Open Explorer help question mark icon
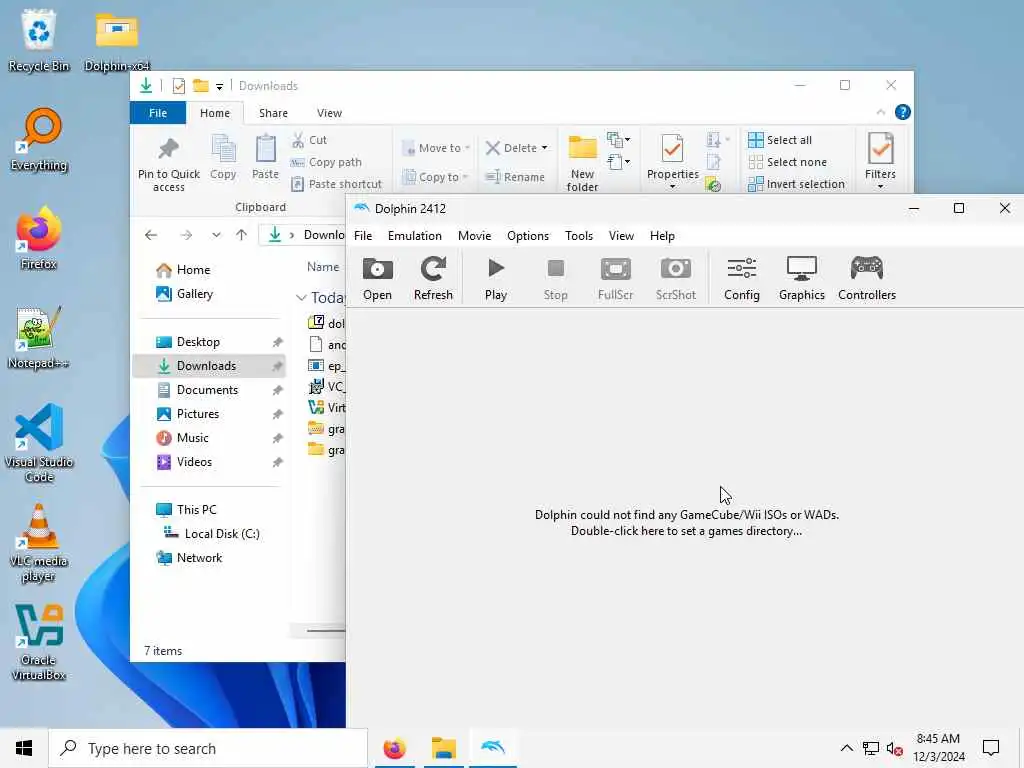This screenshot has width=1024, height=768. tap(903, 112)
